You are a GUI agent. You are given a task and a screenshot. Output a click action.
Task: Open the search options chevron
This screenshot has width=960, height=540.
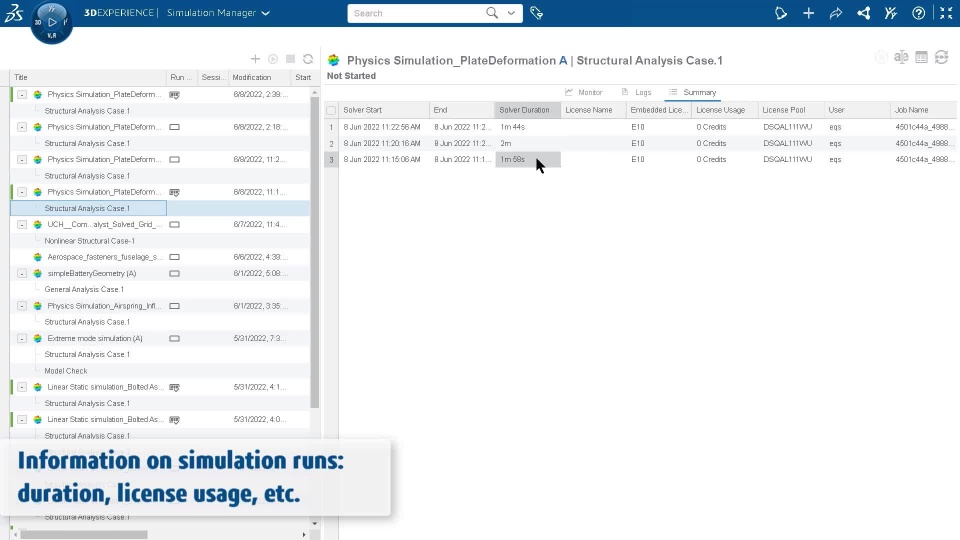pyautogui.click(x=511, y=13)
